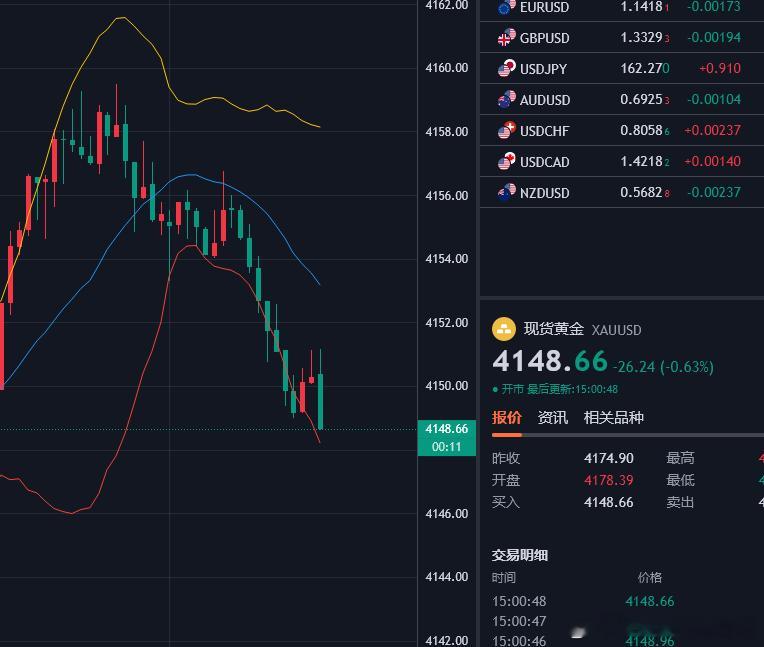Click the XAUUSD ticker label
Image resolution: width=764 pixels, height=647 pixels.
coord(616,330)
